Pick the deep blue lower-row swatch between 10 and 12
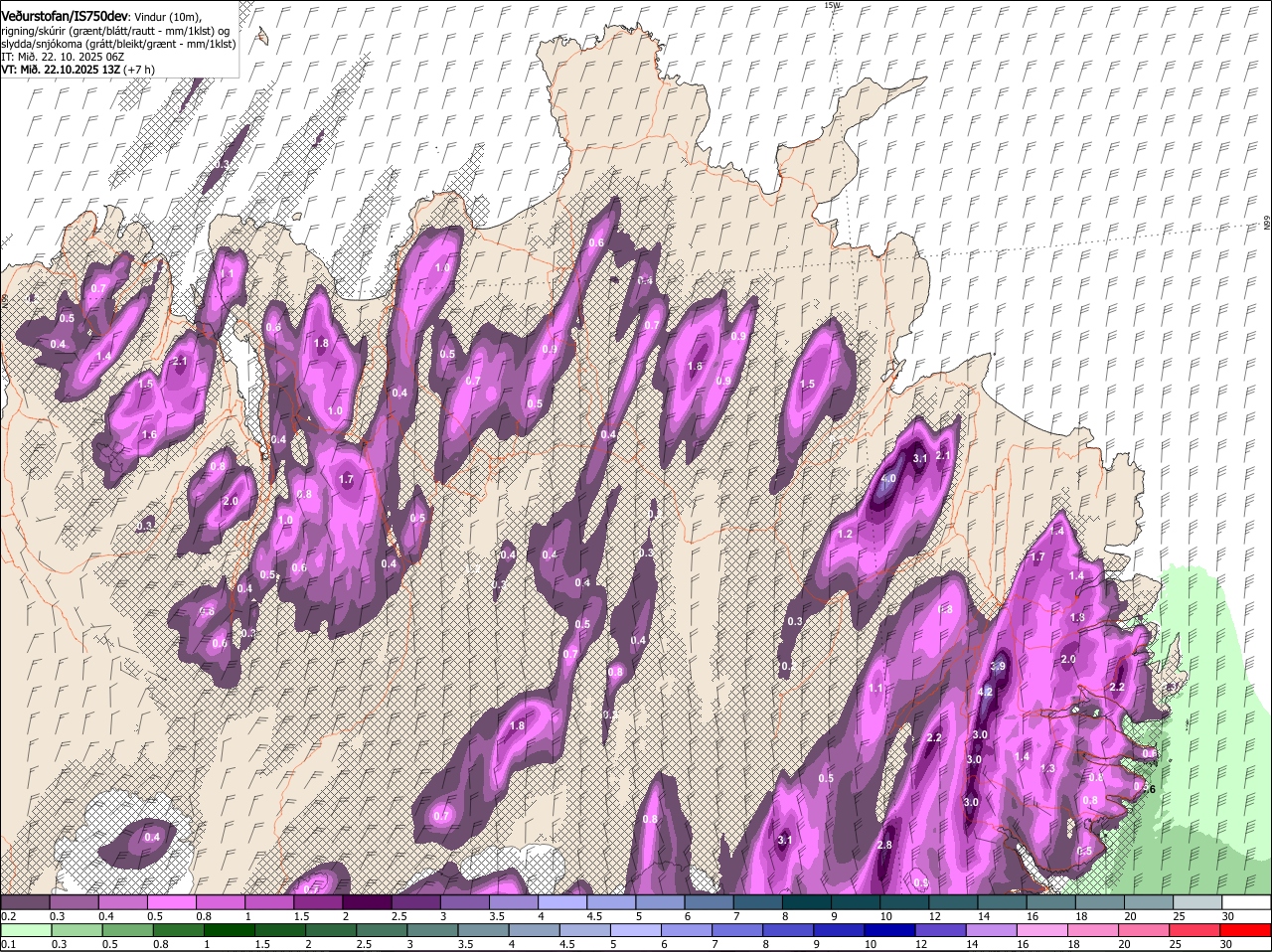 click(892, 931)
